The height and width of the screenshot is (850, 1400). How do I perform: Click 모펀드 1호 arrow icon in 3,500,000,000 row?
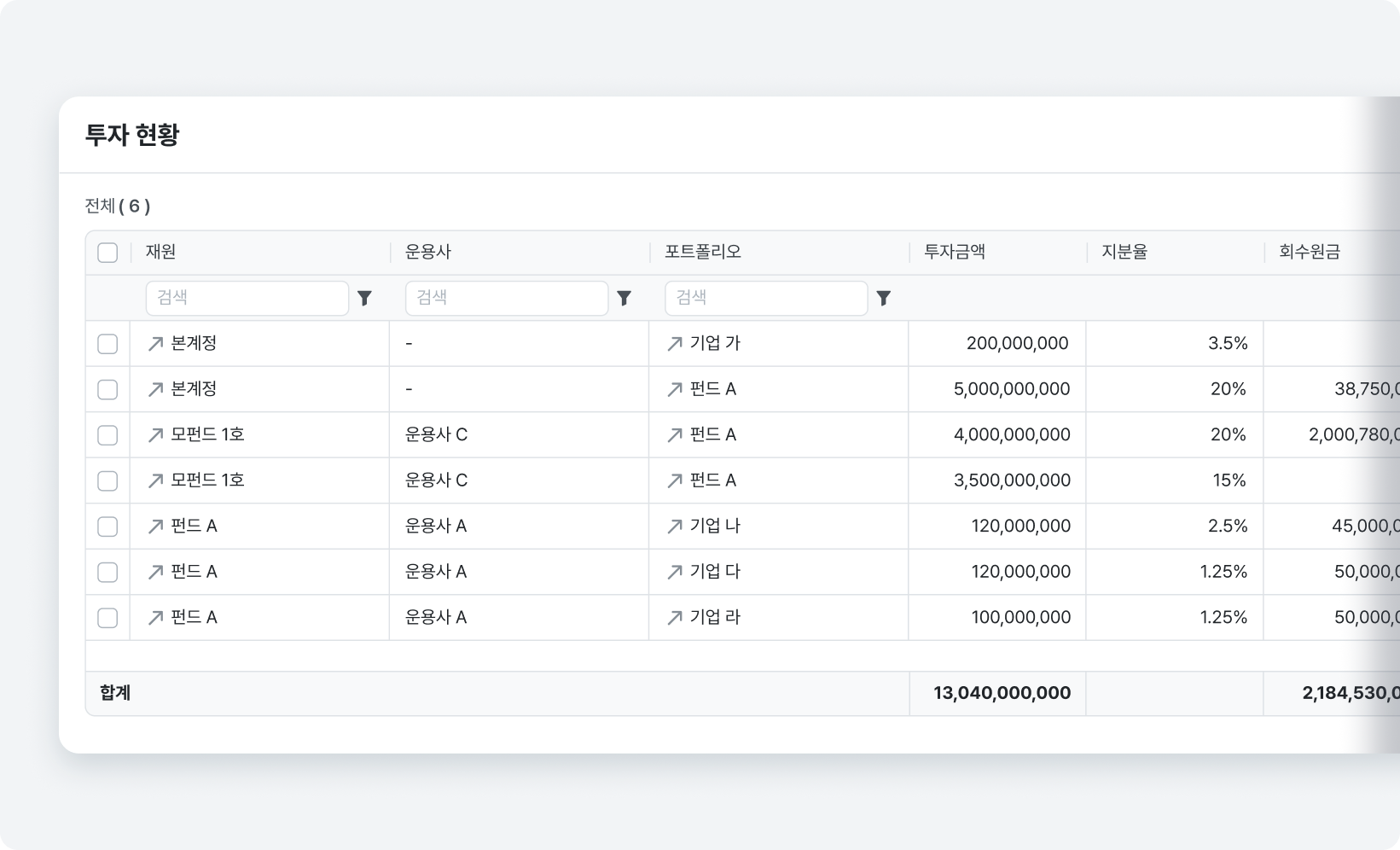click(155, 480)
